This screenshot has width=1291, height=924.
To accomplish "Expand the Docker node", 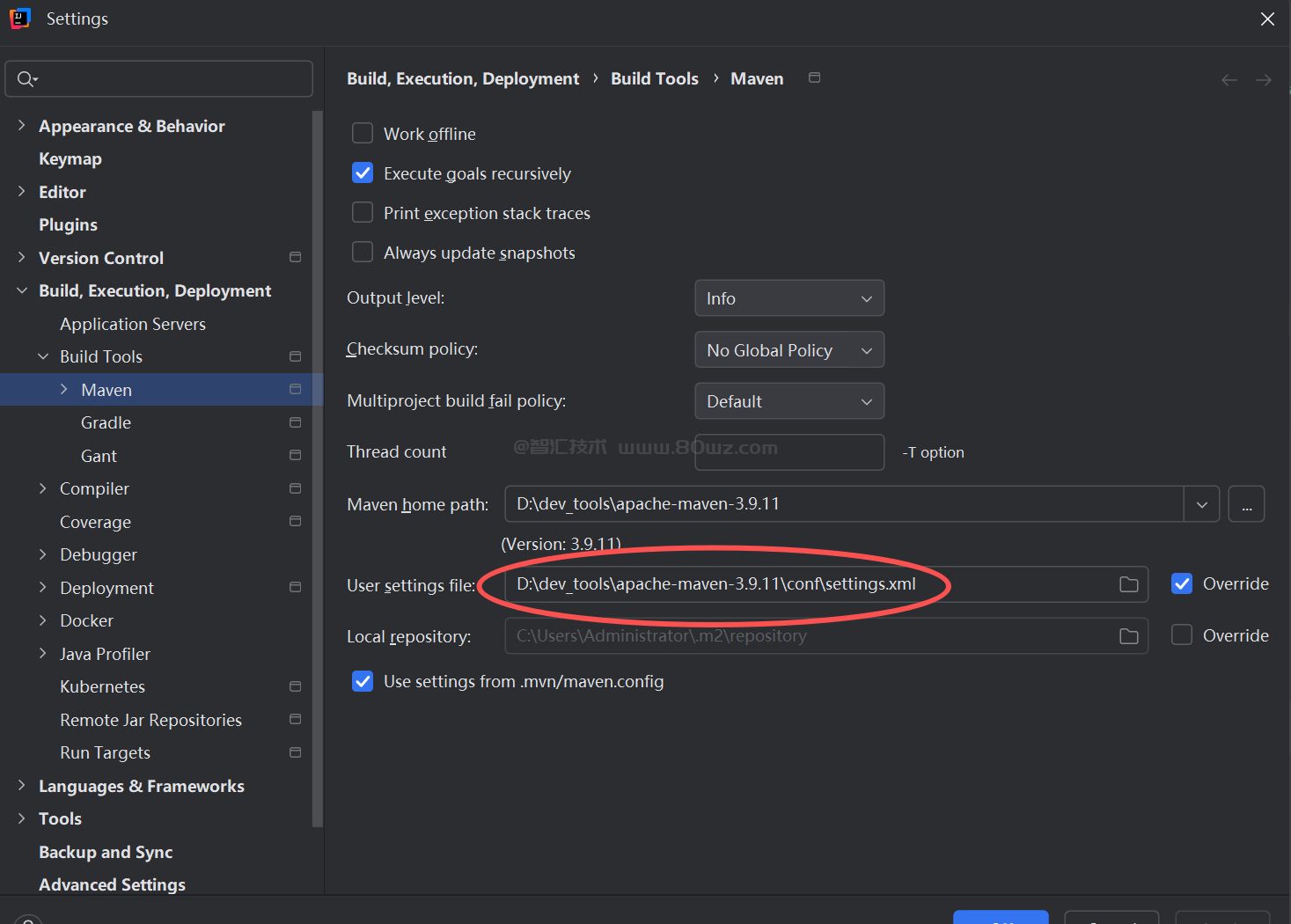I will pyautogui.click(x=43, y=620).
